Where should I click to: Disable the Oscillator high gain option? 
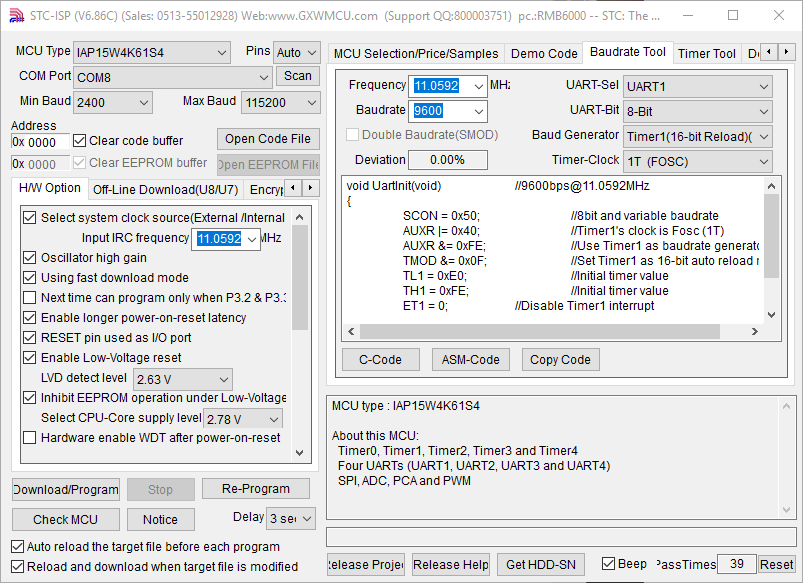(x=30, y=258)
